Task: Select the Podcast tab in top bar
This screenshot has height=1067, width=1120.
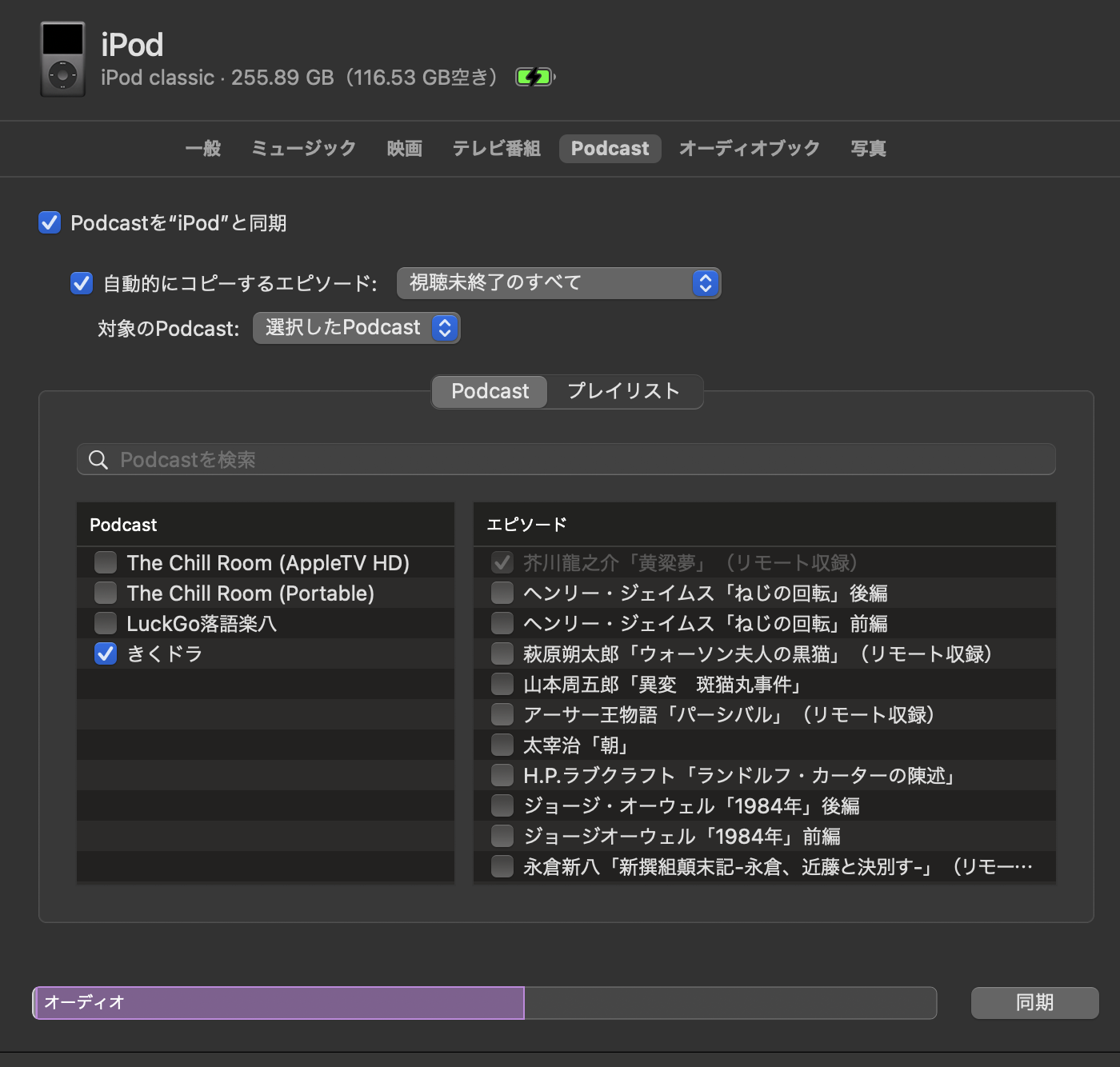Action: [610, 149]
